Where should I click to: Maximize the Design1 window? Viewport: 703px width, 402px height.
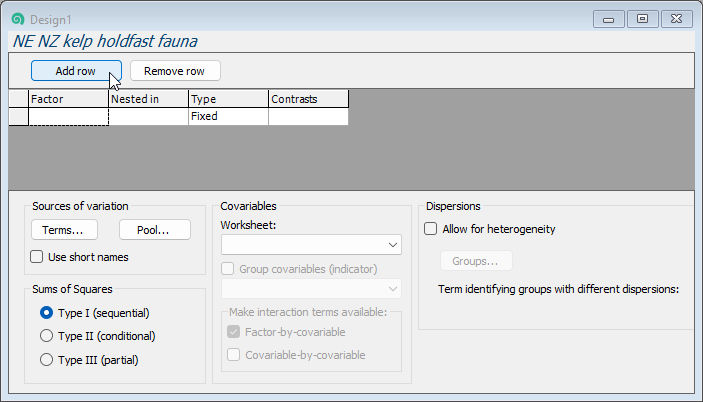pyautogui.click(x=642, y=19)
